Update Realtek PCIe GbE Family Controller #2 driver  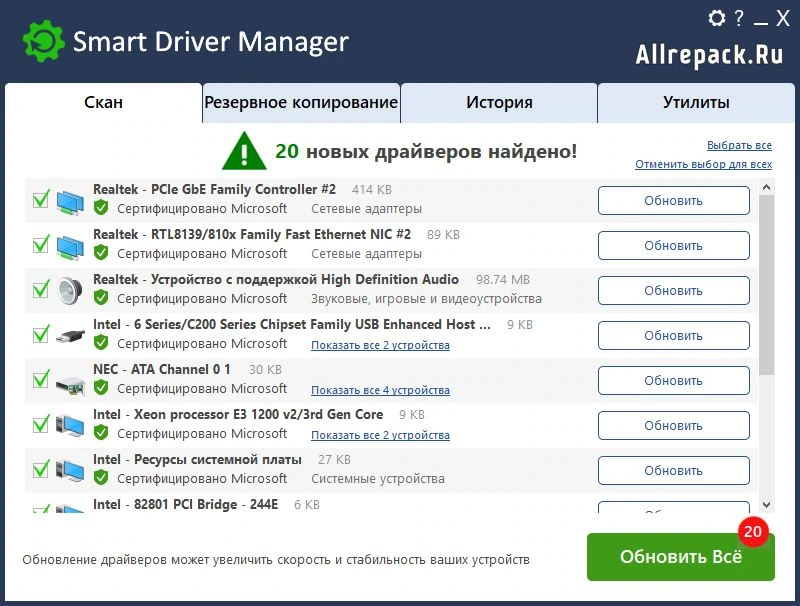pos(673,200)
